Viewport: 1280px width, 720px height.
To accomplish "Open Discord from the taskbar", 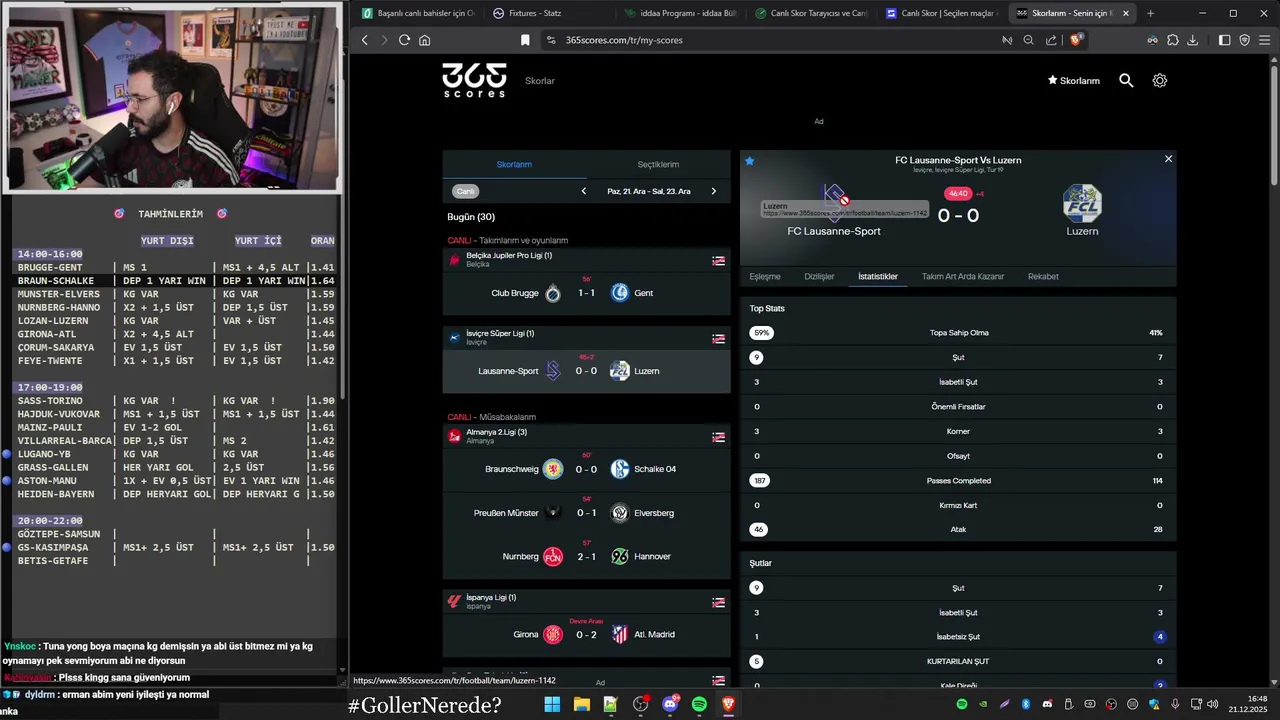I will [x=670, y=704].
